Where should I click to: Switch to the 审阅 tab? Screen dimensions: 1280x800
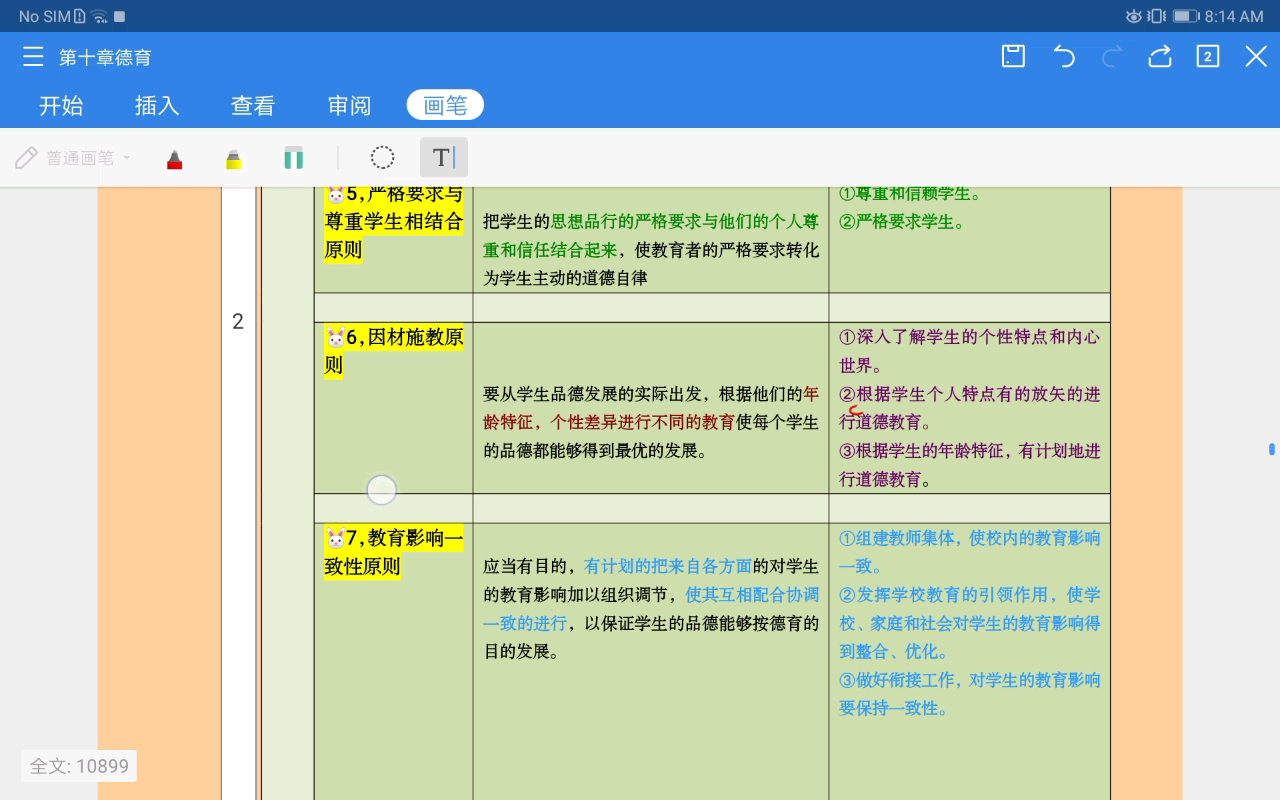tap(349, 105)
